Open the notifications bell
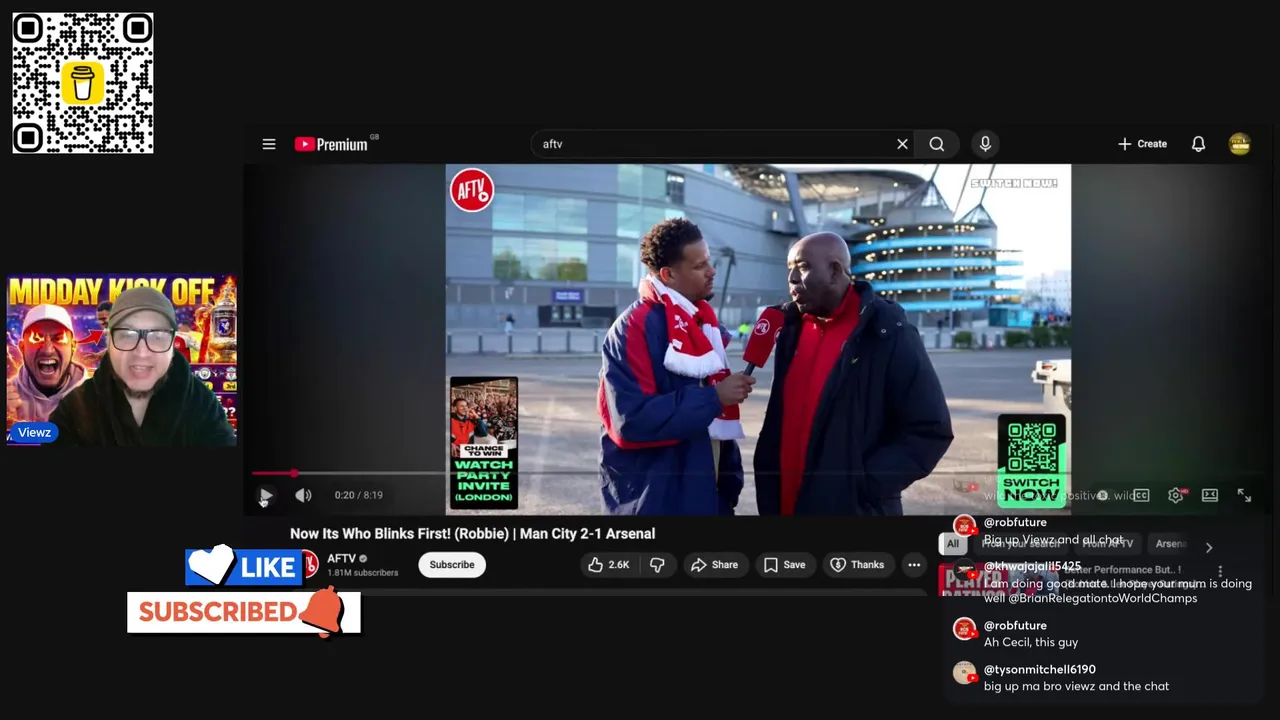This screenshot has width=1280, height=720. tap(1198, 144)
